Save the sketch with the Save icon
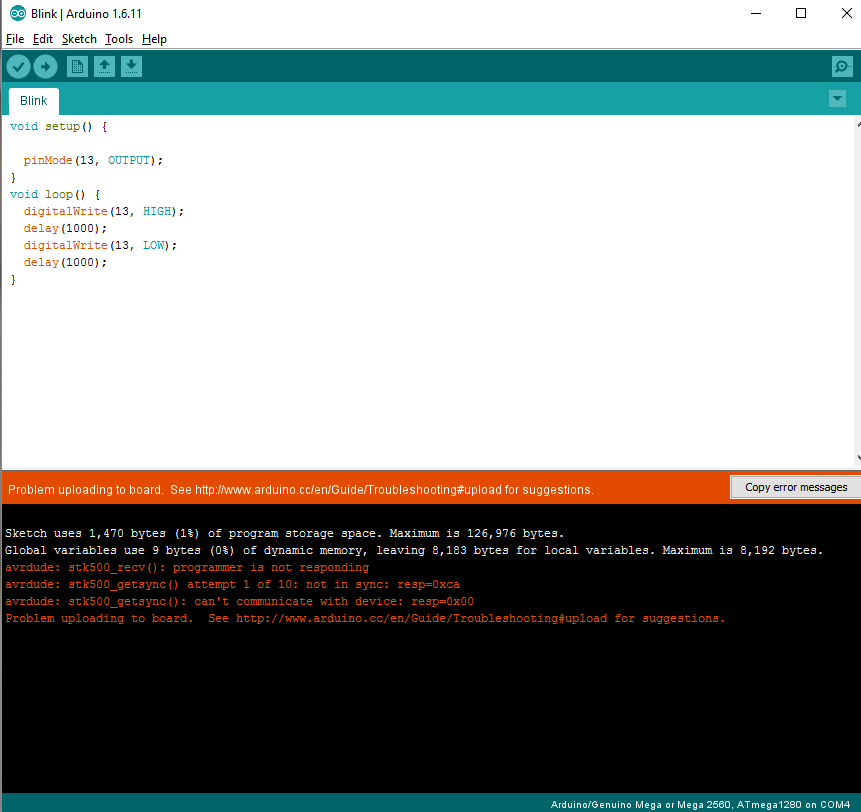The image size is (861, 812). [x=131, y=67]
